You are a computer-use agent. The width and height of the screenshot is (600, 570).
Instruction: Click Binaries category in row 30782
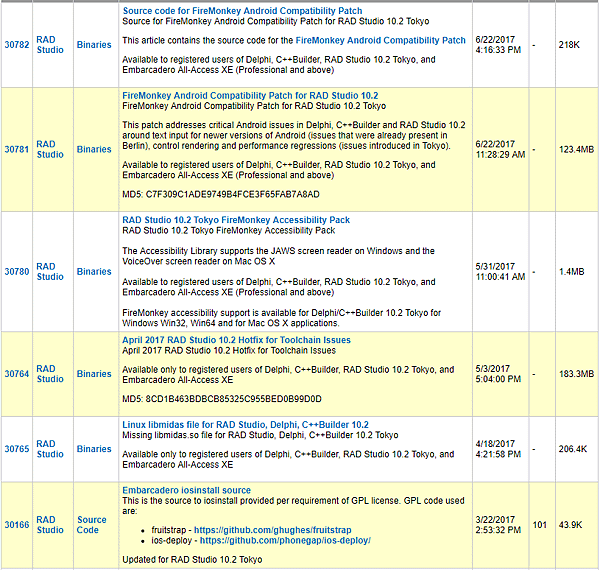(x=94, y=45)
